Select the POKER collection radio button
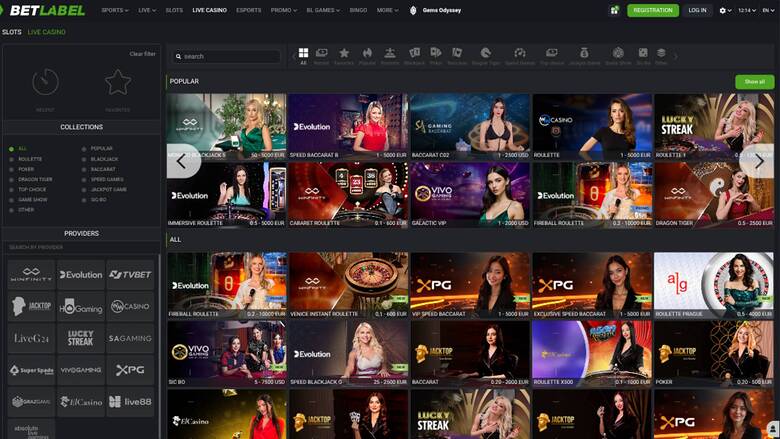The image size is (780, 439). (11, 169)
